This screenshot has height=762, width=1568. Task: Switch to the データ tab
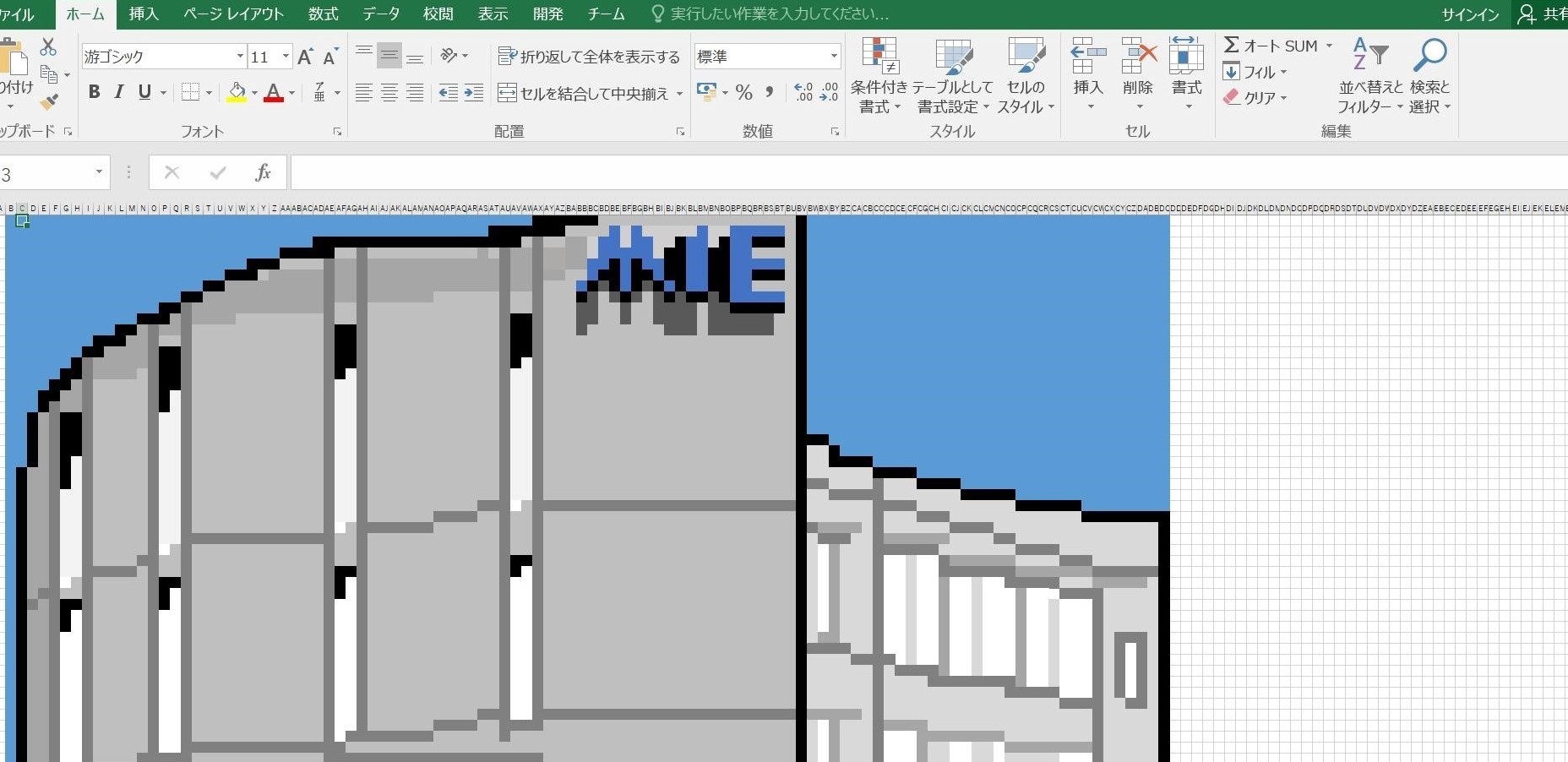coord(381,14)
